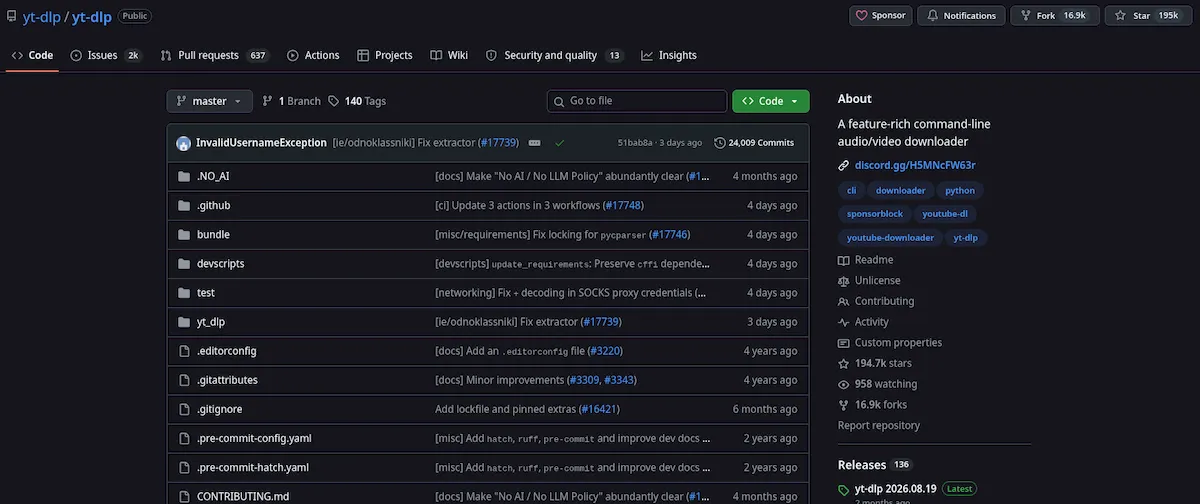
Task: Click the discord.gg link chain icon
Action: 844,165
